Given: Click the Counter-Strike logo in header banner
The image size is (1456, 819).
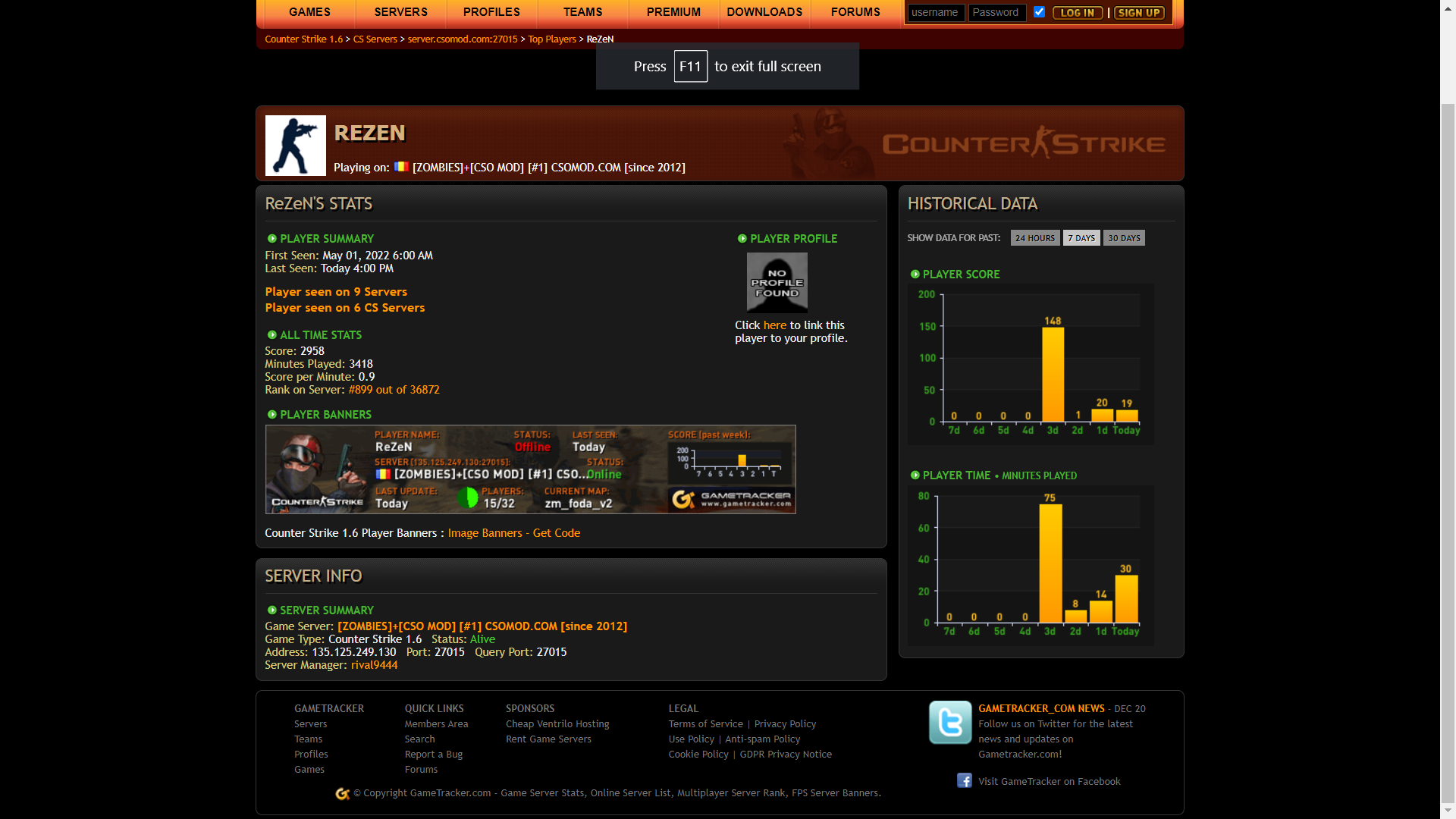Looking at the screenshot, I should 1023,143.
